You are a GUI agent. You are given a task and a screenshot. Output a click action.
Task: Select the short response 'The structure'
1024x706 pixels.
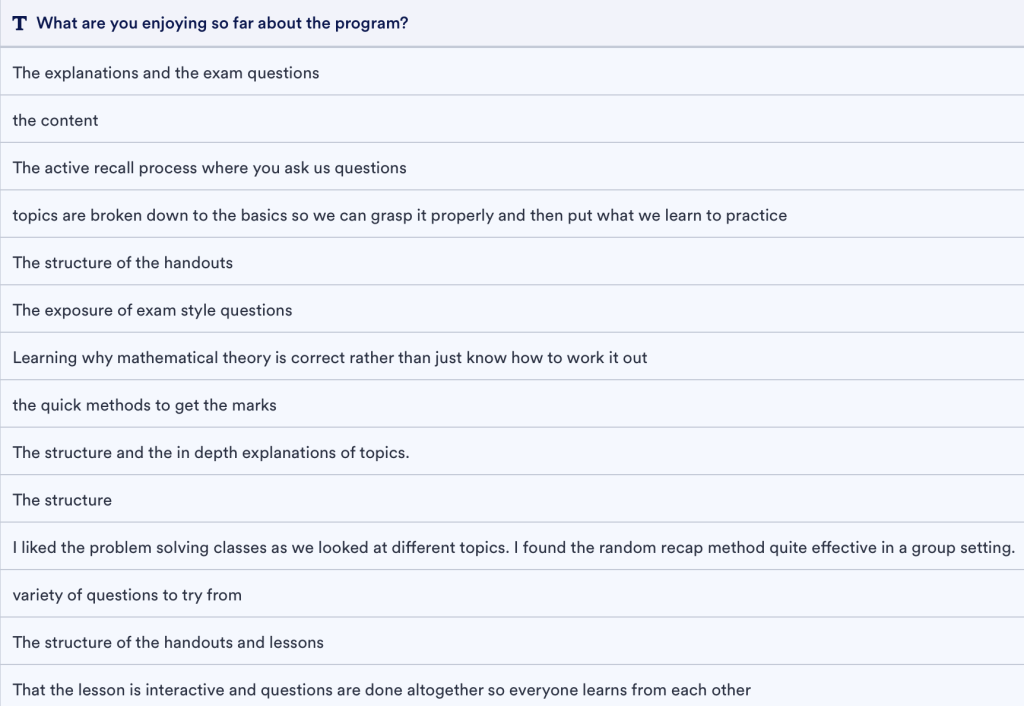click(62, 500)
